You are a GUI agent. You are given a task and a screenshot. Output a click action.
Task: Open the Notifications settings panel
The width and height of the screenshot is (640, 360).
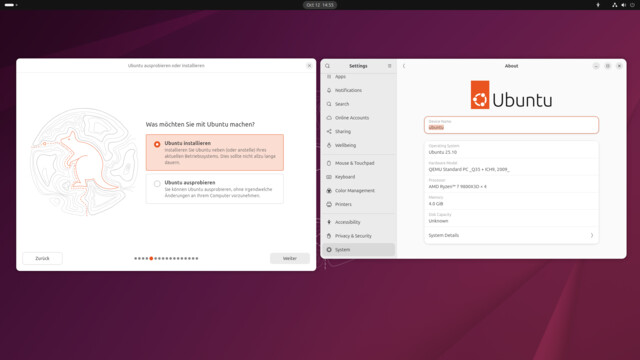pos(358,90)
